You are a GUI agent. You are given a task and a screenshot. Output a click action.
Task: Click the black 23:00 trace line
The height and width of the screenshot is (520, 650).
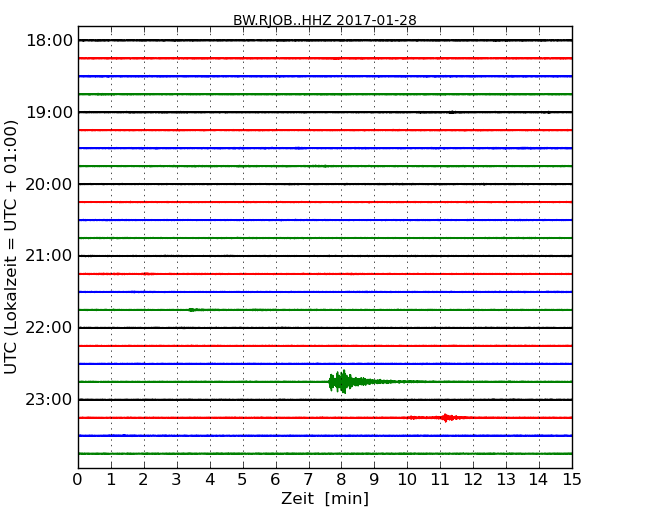pos(325,400)
